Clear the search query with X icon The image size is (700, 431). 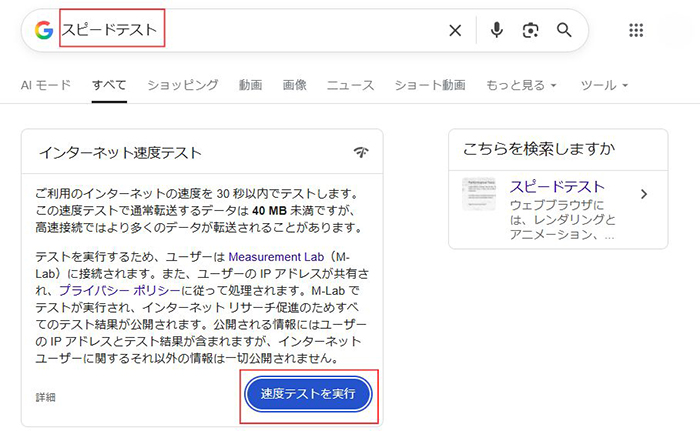tap(455, 30)
